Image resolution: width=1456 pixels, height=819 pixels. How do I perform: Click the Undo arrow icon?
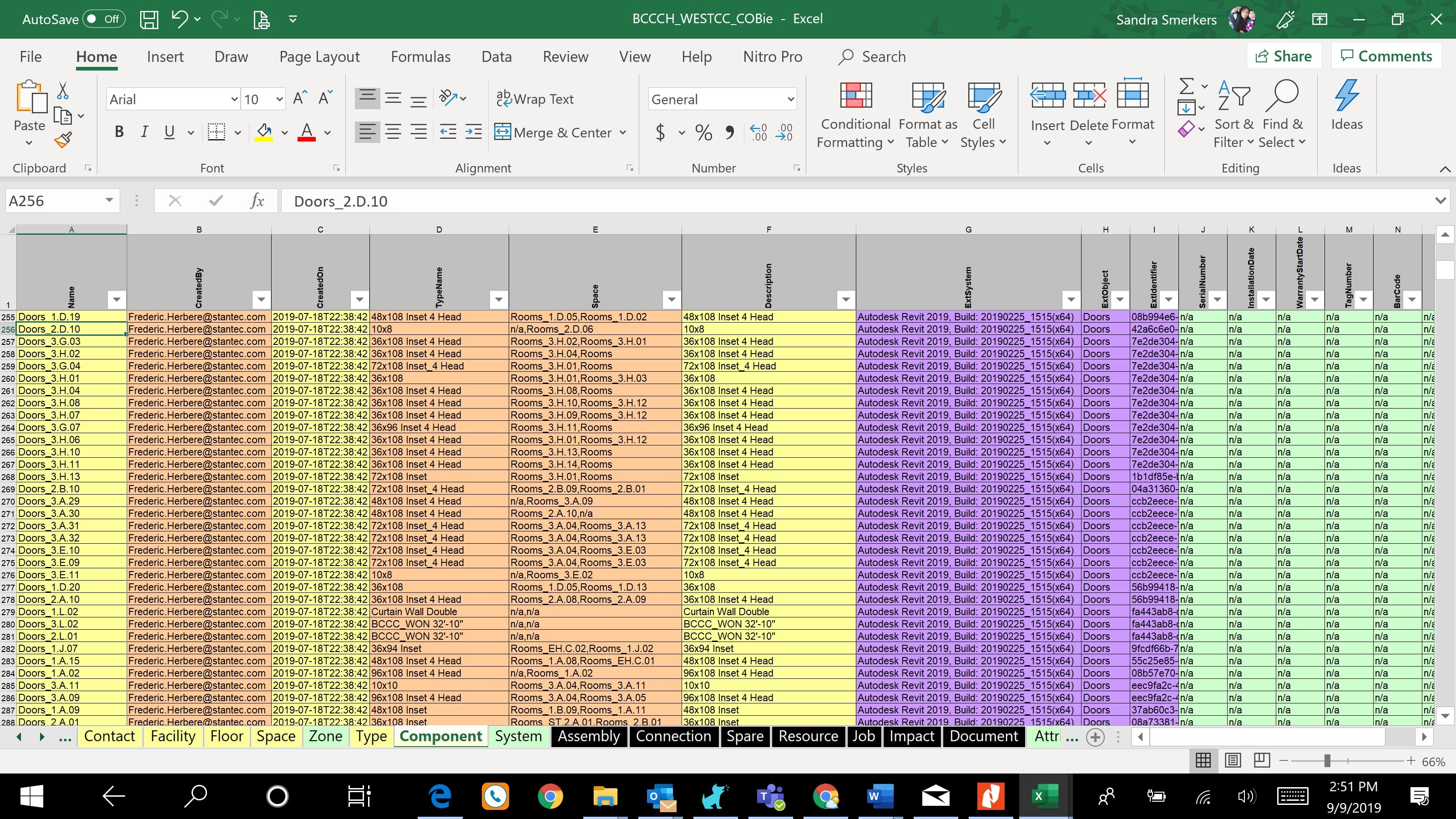pyautogui.click(x=180, y=19)
